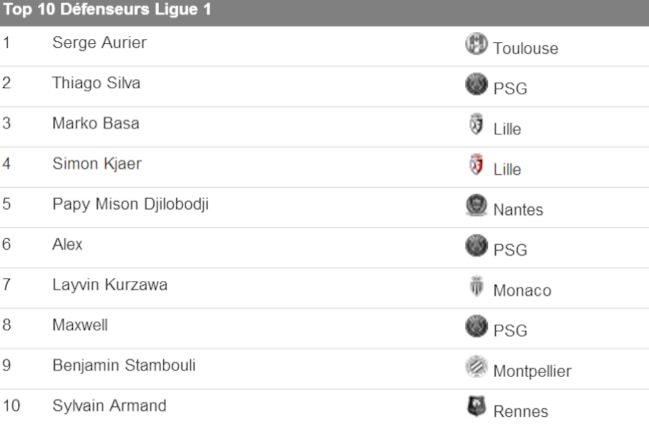Click the Monaco team name
Image resolution: width=649 pixels, height=432 pixels.
click(x=522, y=290)
